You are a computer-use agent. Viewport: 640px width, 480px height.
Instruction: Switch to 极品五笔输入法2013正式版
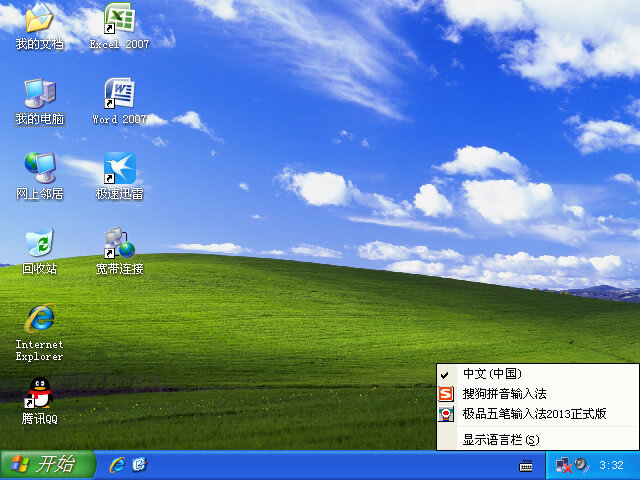point(537,414)
